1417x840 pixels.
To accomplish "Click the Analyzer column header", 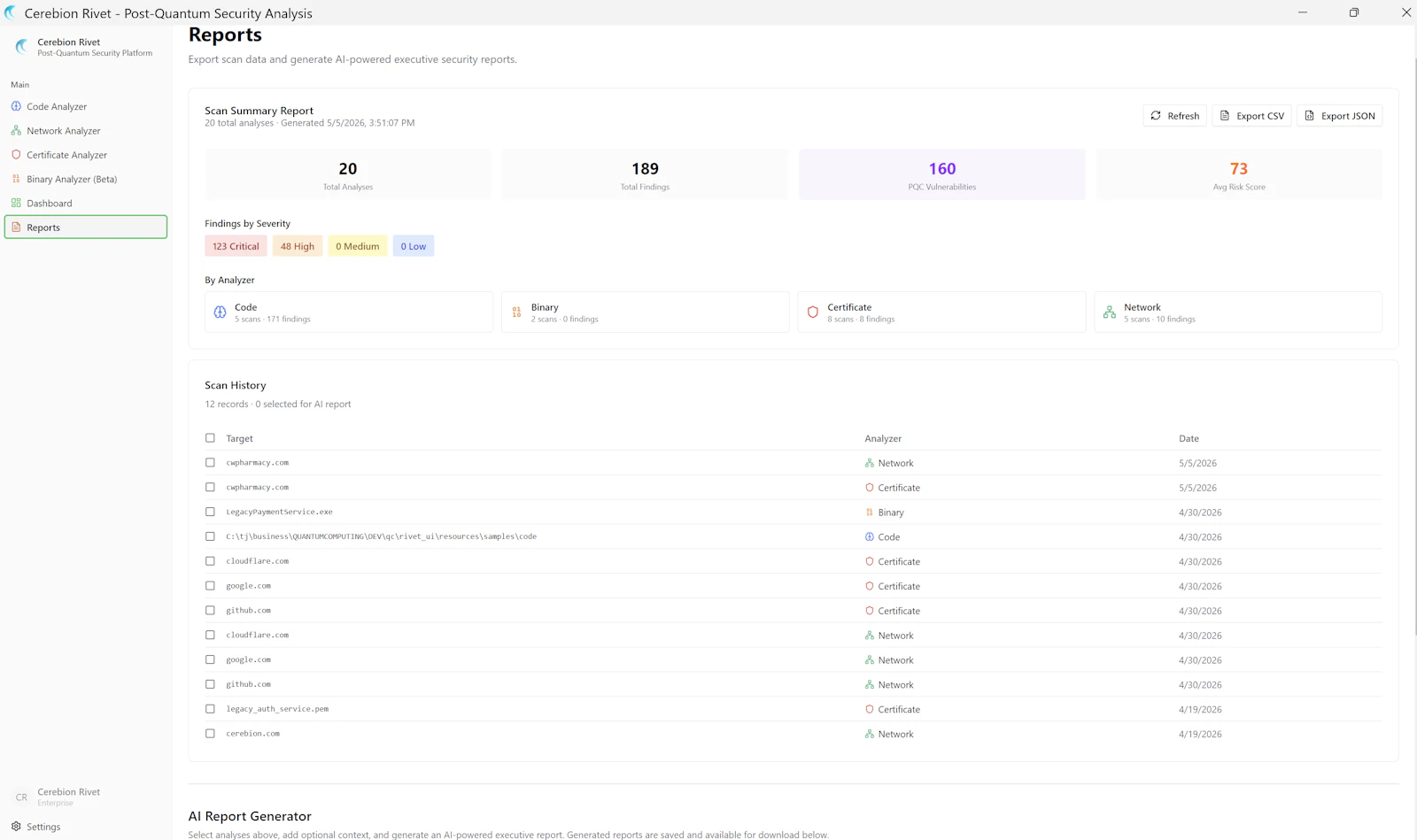I will (x=883, y=439).
